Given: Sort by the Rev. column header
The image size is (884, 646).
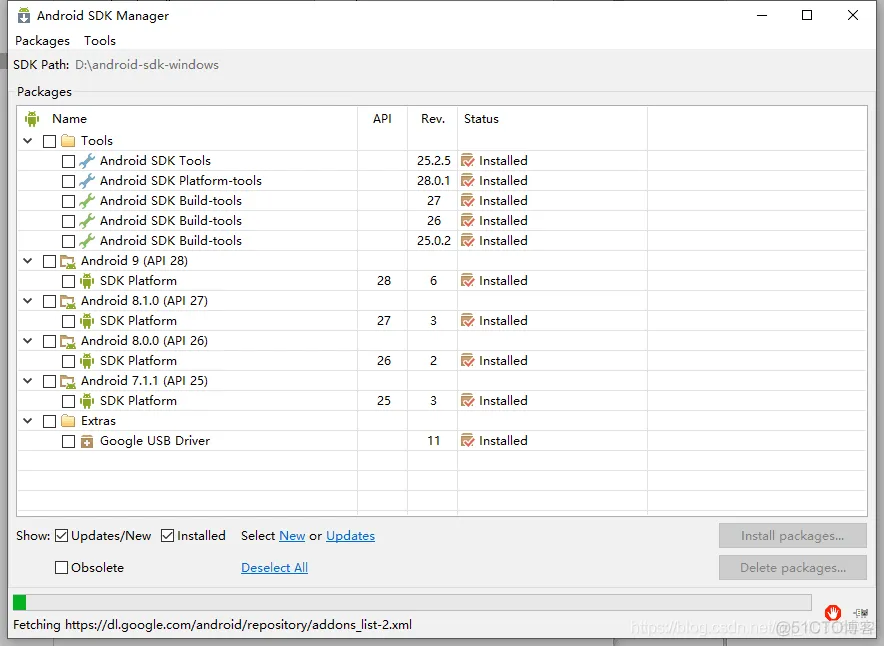Looking at the screenshot, I should coord(433,119).
